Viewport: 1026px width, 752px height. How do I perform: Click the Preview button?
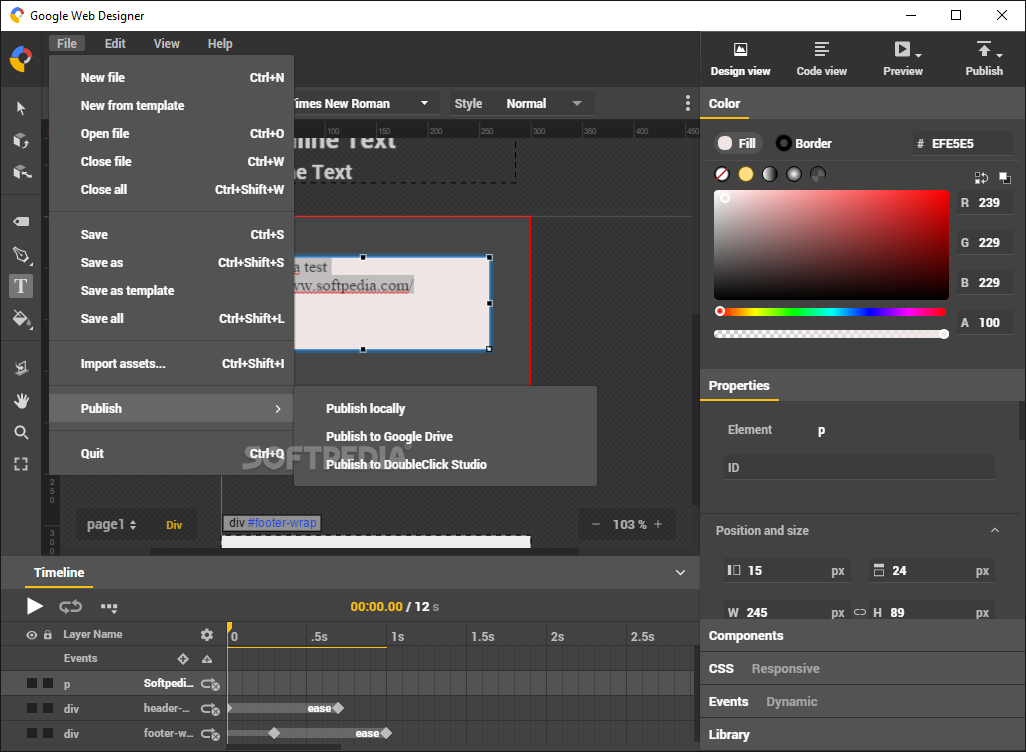[x=902, y=59]
